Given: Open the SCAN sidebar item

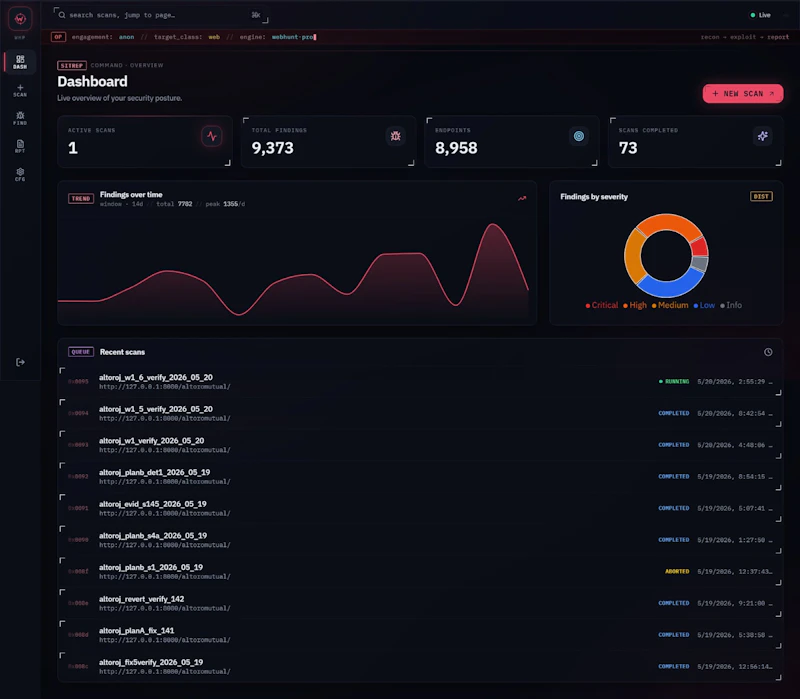Looking at the screenshot, I should click(20, 90).
